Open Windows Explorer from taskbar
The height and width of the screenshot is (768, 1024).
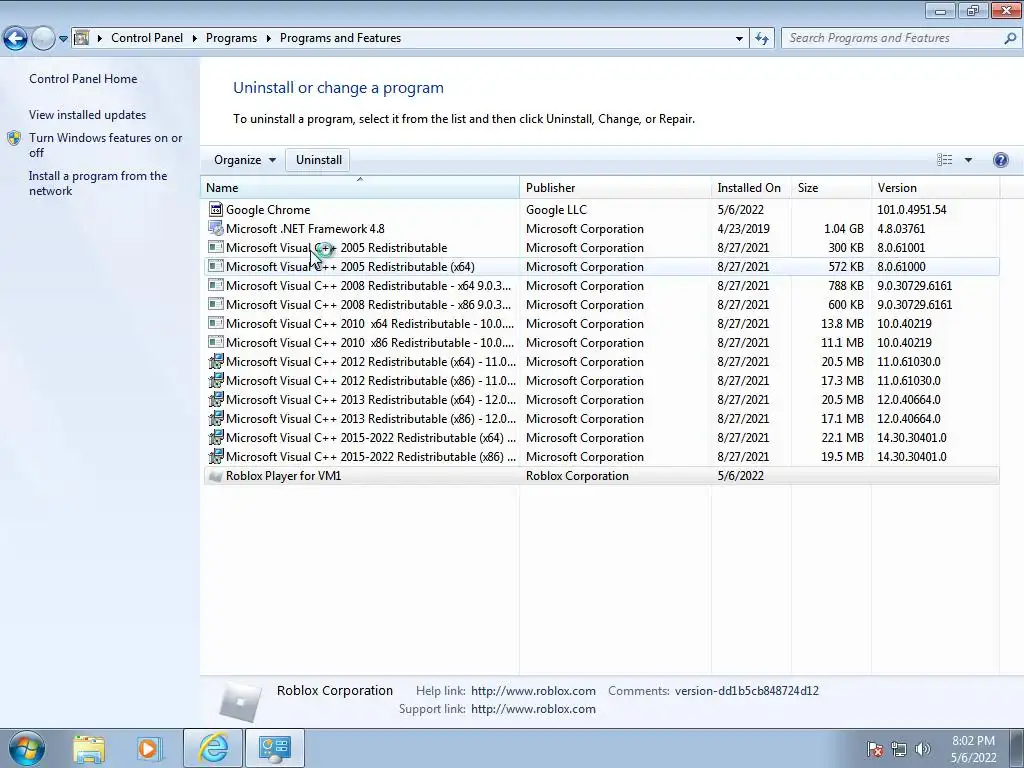[89, 749]
